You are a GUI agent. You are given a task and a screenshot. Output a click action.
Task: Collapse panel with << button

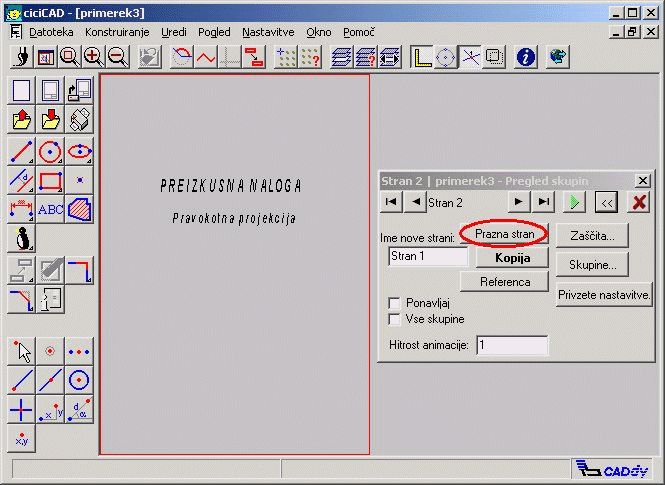pos(606,202)
